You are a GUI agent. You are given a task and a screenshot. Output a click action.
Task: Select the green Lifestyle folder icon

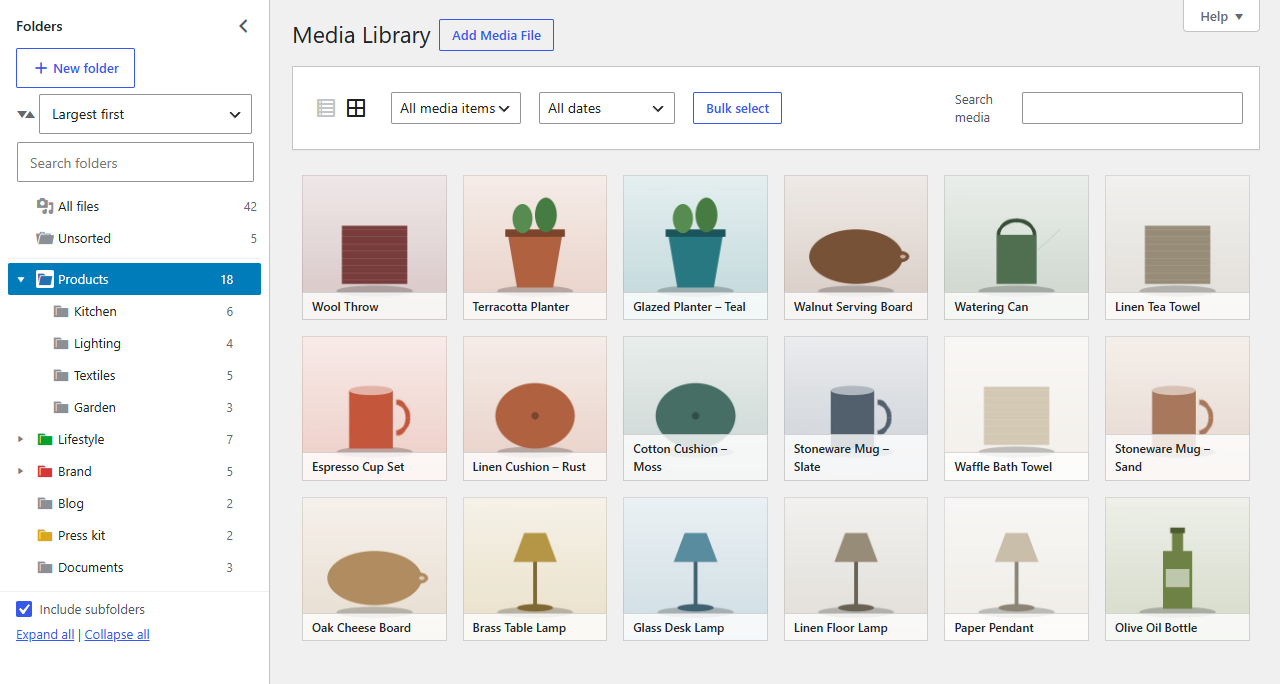(45, 439)
